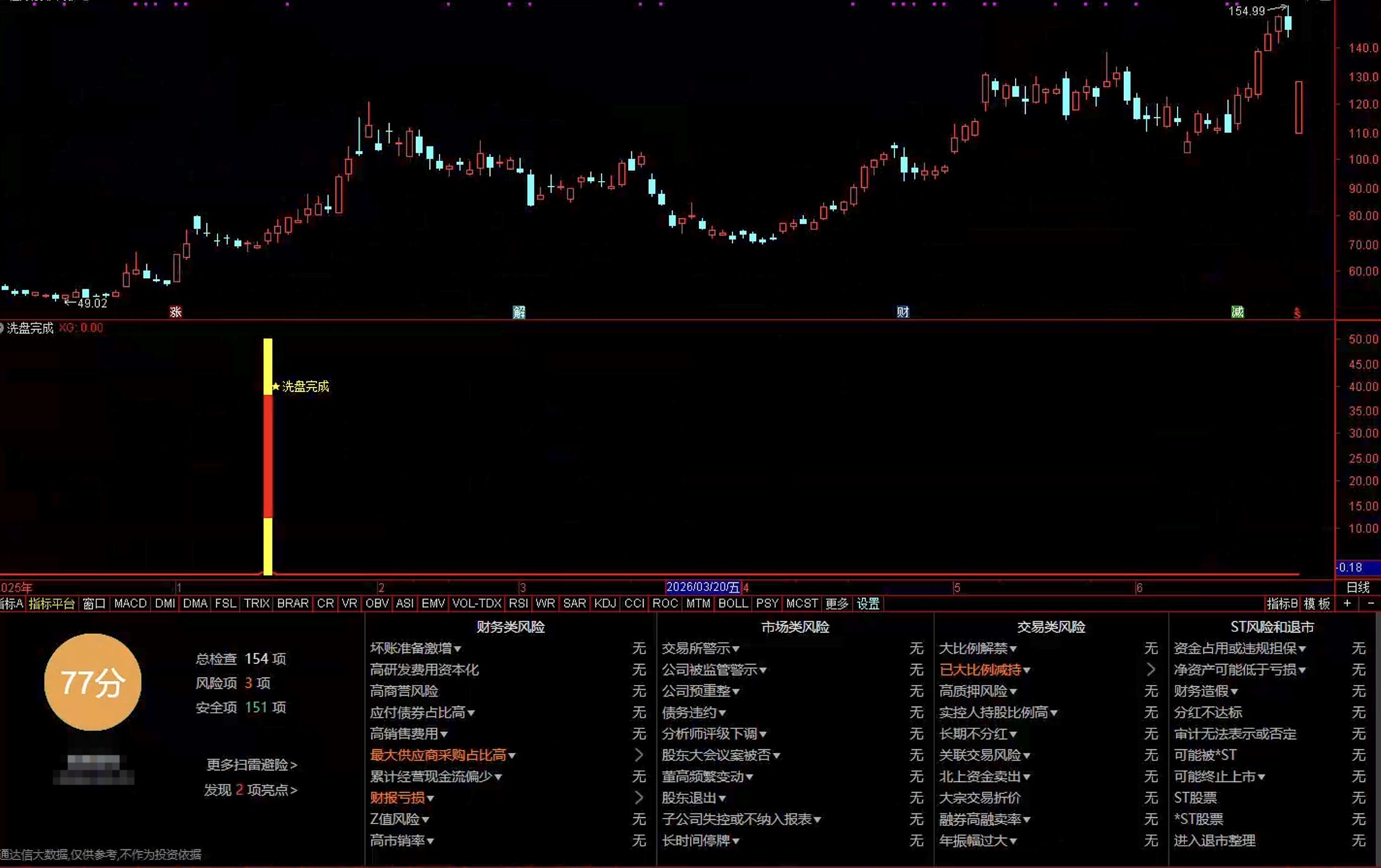
Task: Switch to the 指标平台 tab
Action: tap(52, 603)
